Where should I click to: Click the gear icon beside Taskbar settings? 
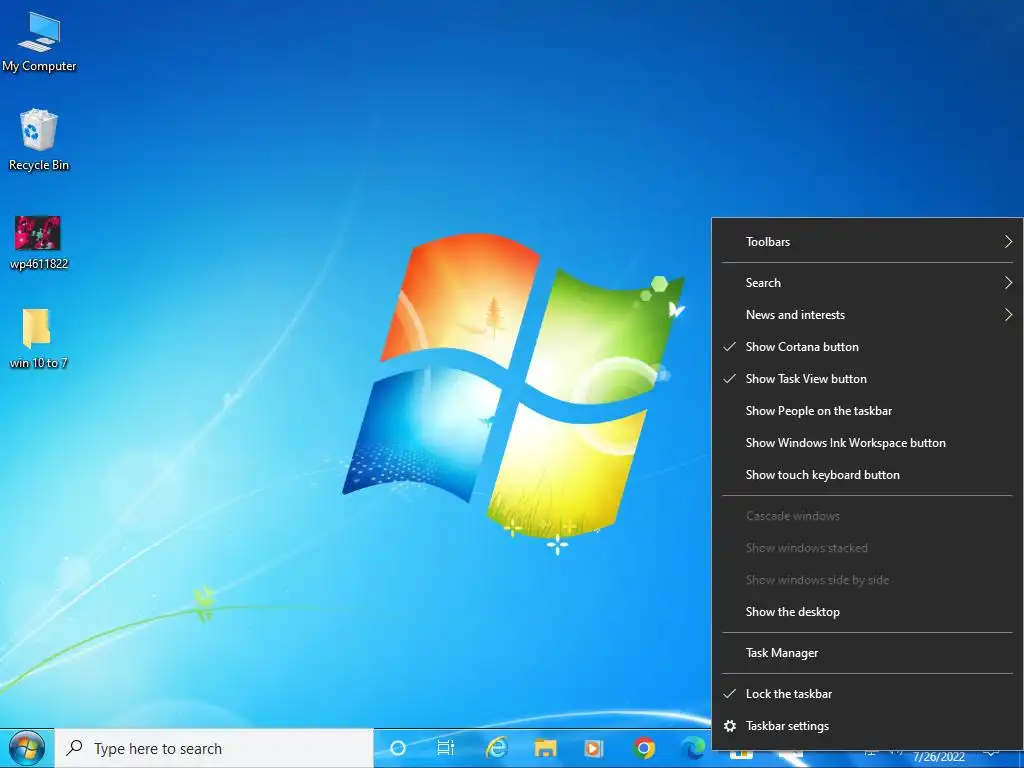pos(730,726)
